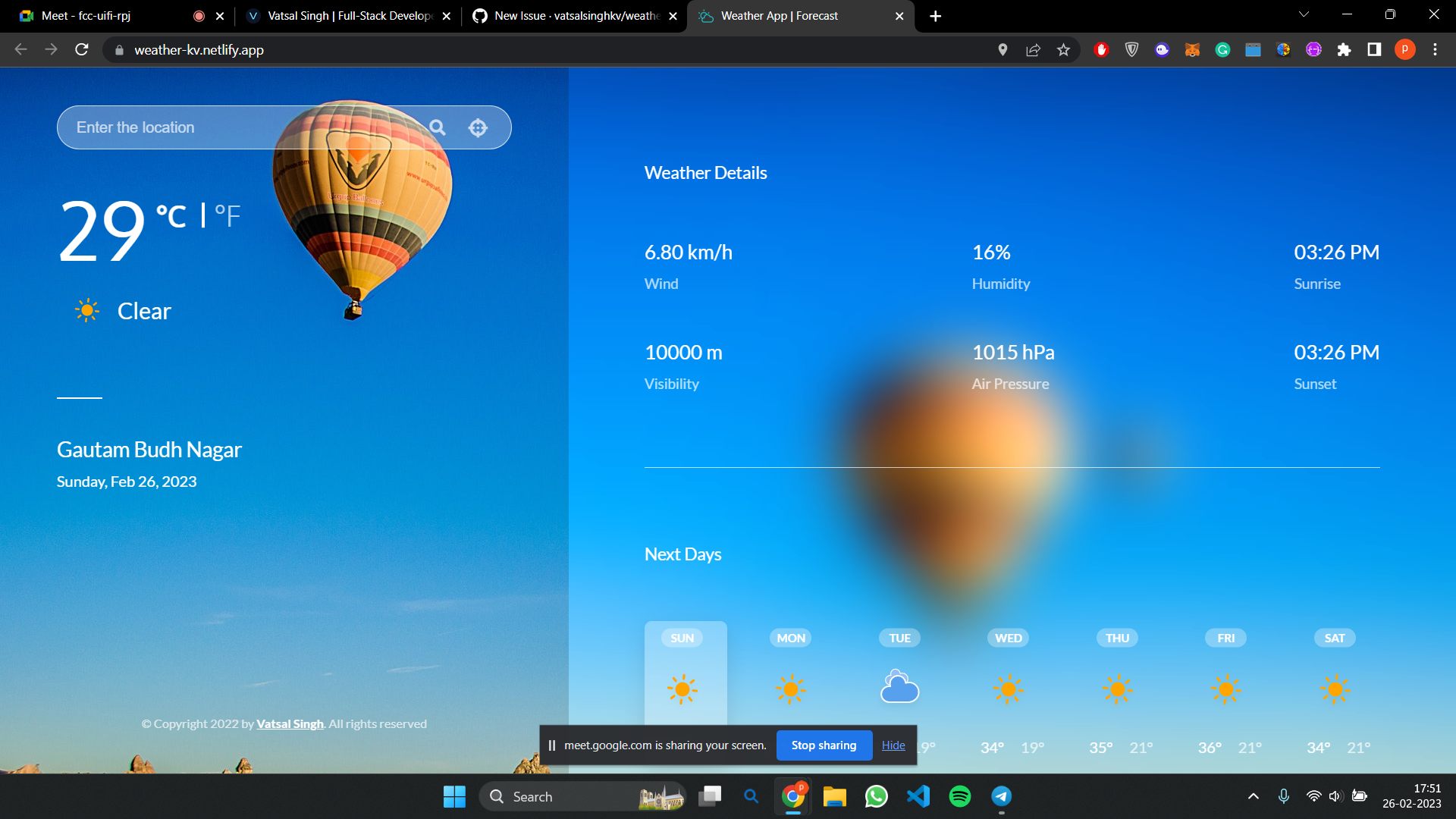Select the SAT forecast day
Screen dimensions: 1456x819
pyautogui.click(x=1335, y=638)
